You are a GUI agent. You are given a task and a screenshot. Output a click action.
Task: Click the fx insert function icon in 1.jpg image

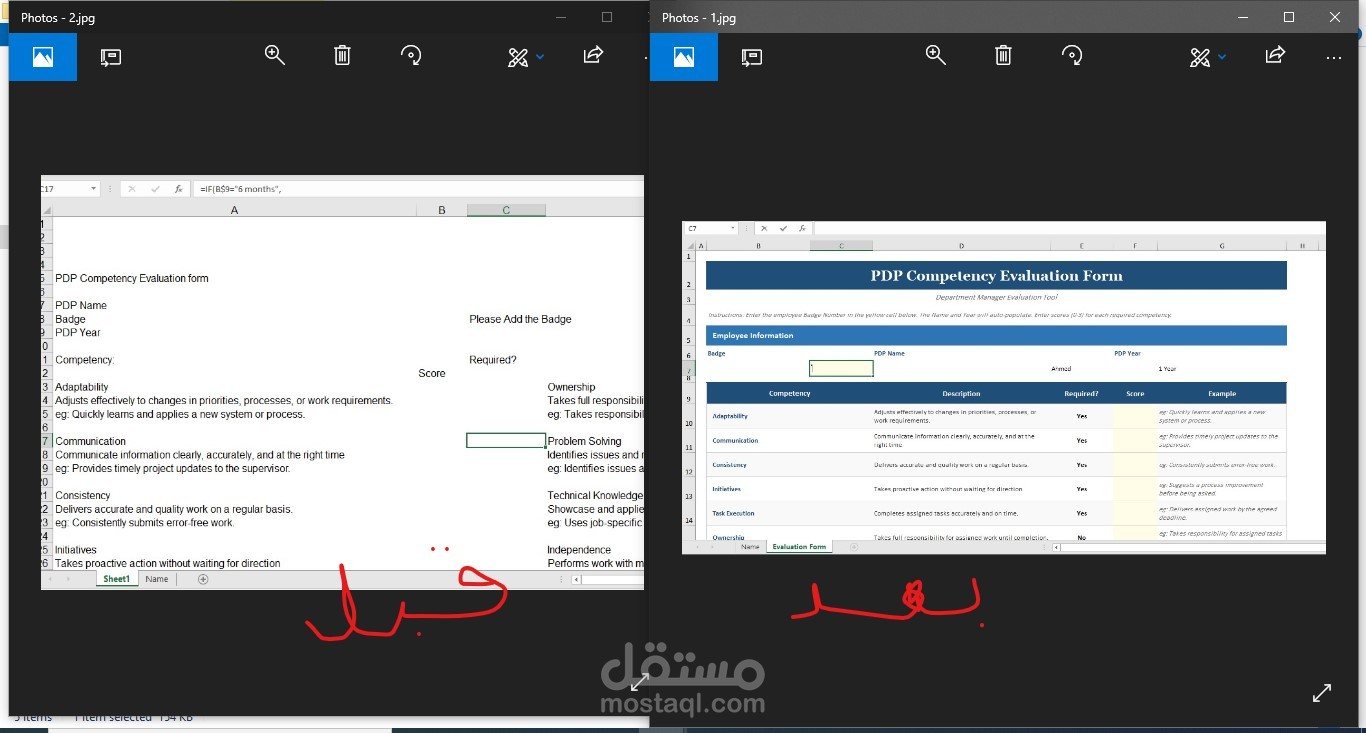click(802, 228)
